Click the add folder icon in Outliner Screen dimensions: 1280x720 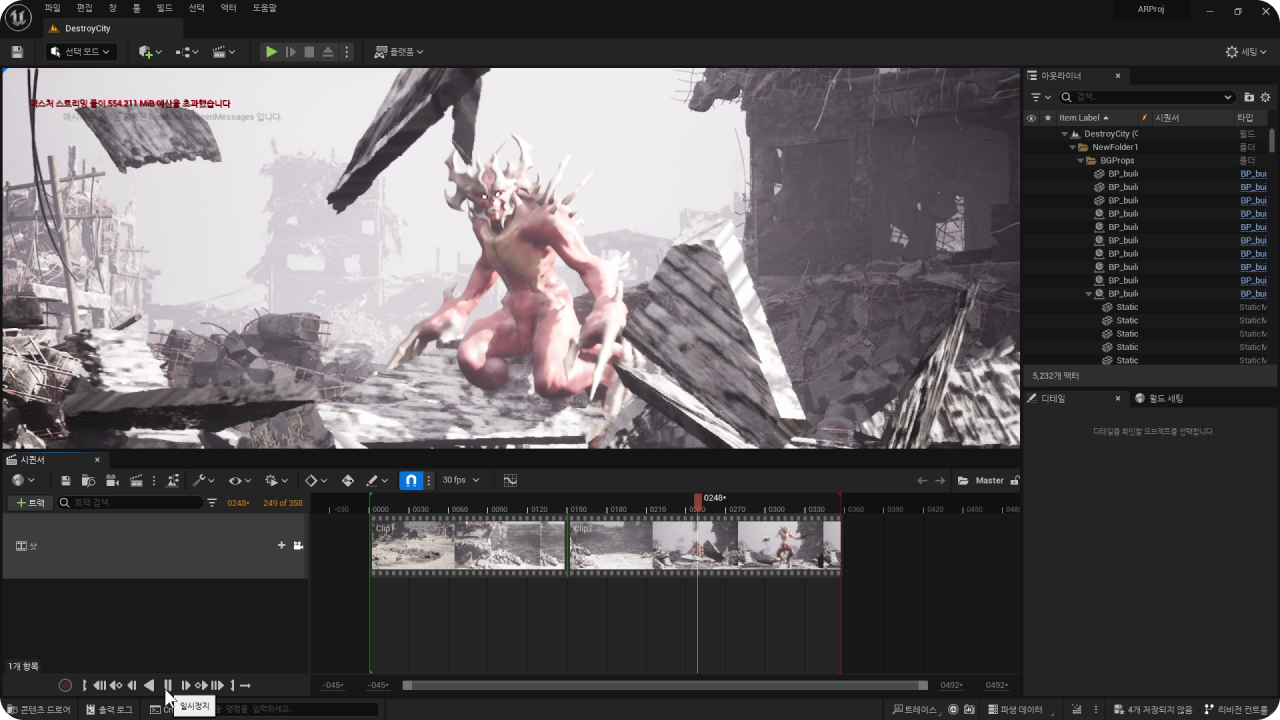1249,97
